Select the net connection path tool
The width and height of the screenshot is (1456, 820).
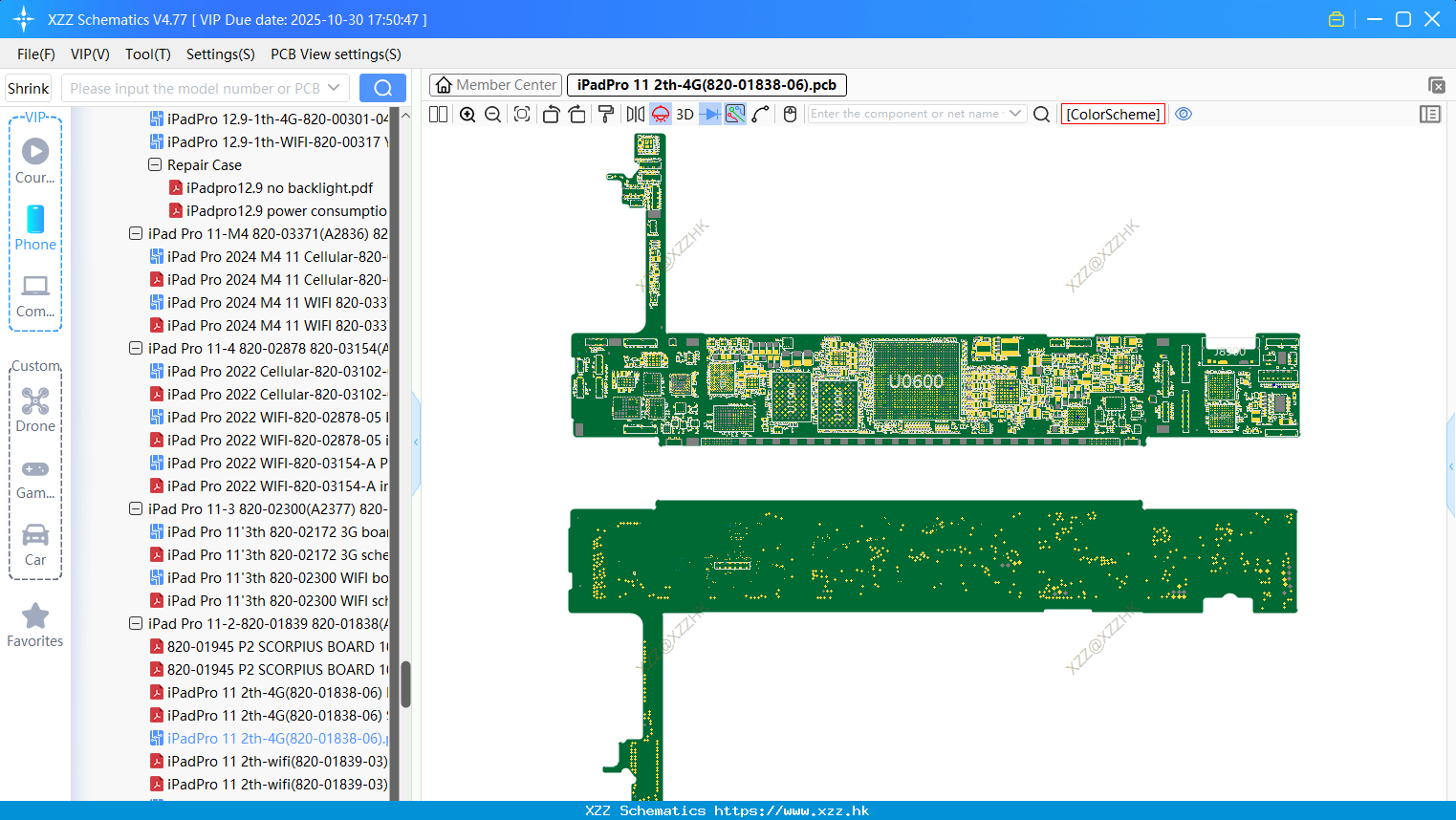(x=761, y=114)
